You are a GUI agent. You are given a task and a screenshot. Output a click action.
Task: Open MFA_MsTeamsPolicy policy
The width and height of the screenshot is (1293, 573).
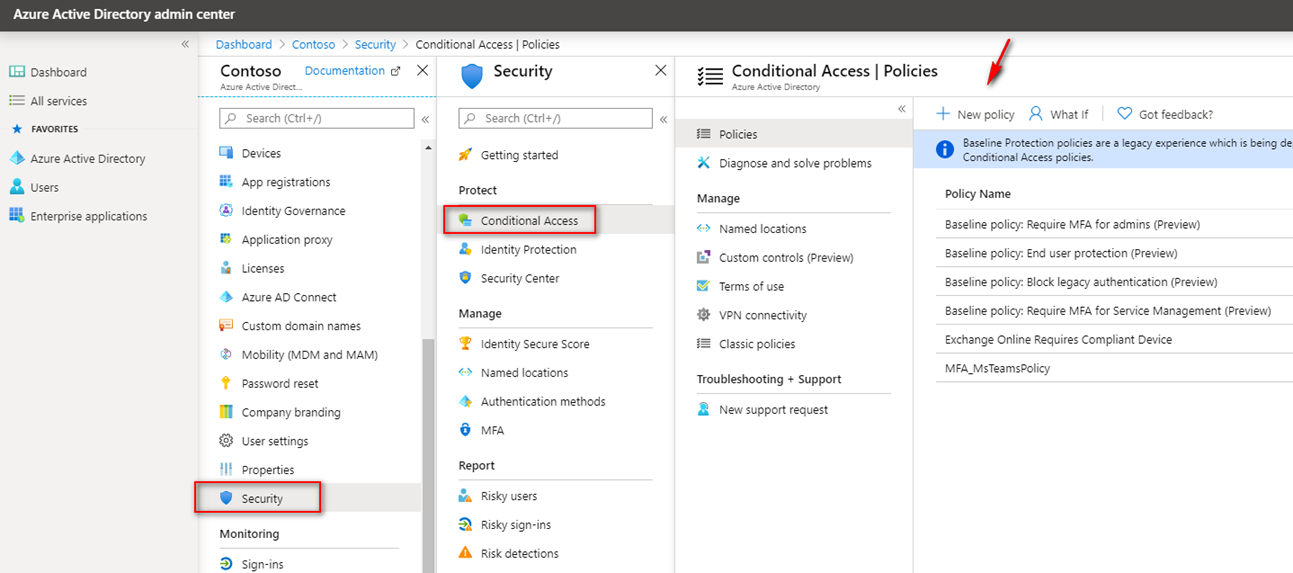pyautogui.click(x=997, y=369)
